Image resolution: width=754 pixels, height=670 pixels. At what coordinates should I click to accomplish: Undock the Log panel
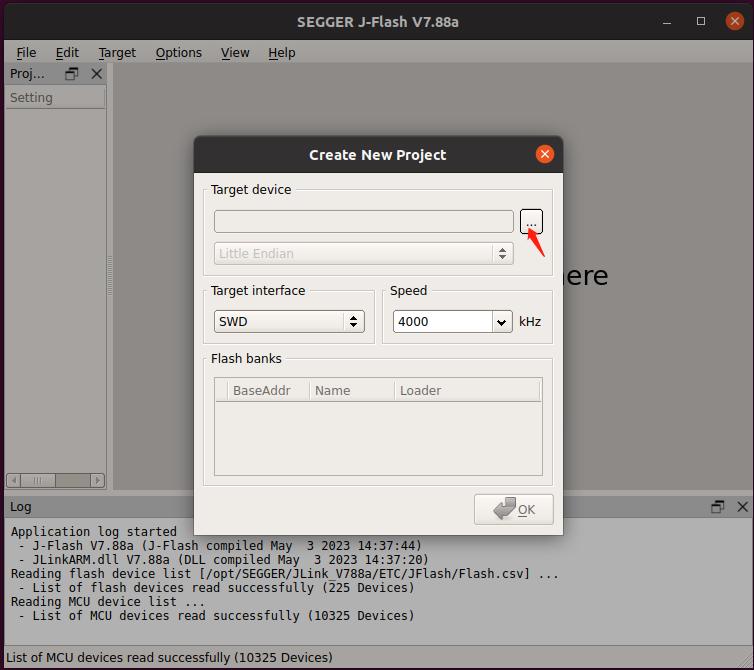[x=717, y=506]
